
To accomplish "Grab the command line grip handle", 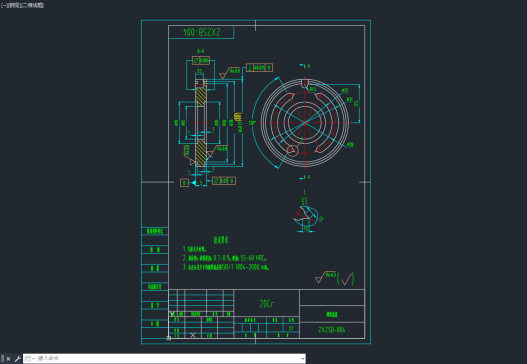I will (3, 359).
